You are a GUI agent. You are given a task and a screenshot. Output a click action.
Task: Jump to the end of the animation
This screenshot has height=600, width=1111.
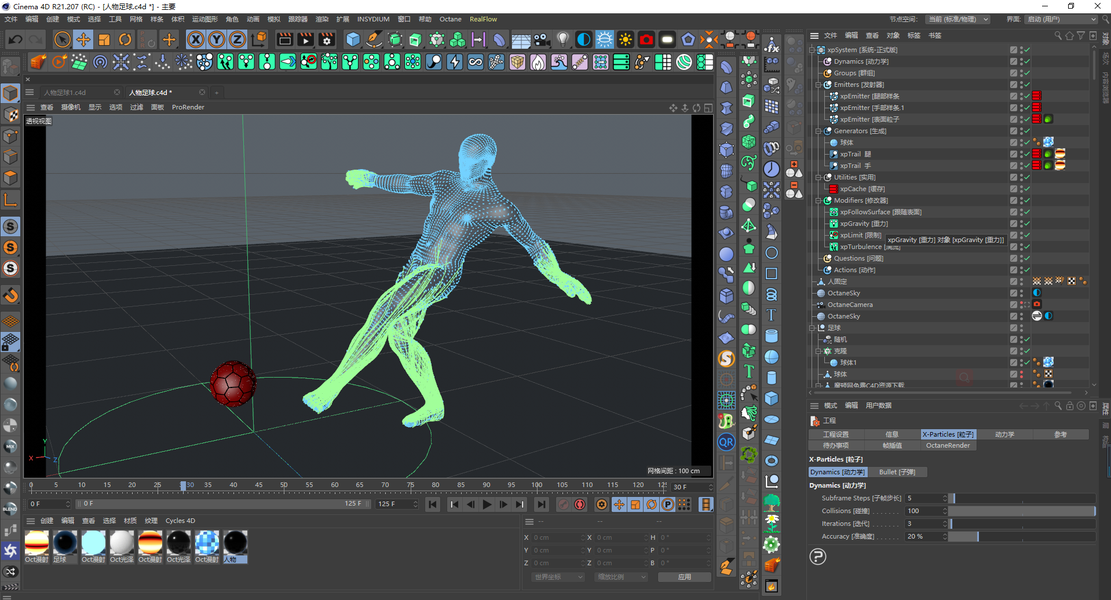click(x=541, y=504)
